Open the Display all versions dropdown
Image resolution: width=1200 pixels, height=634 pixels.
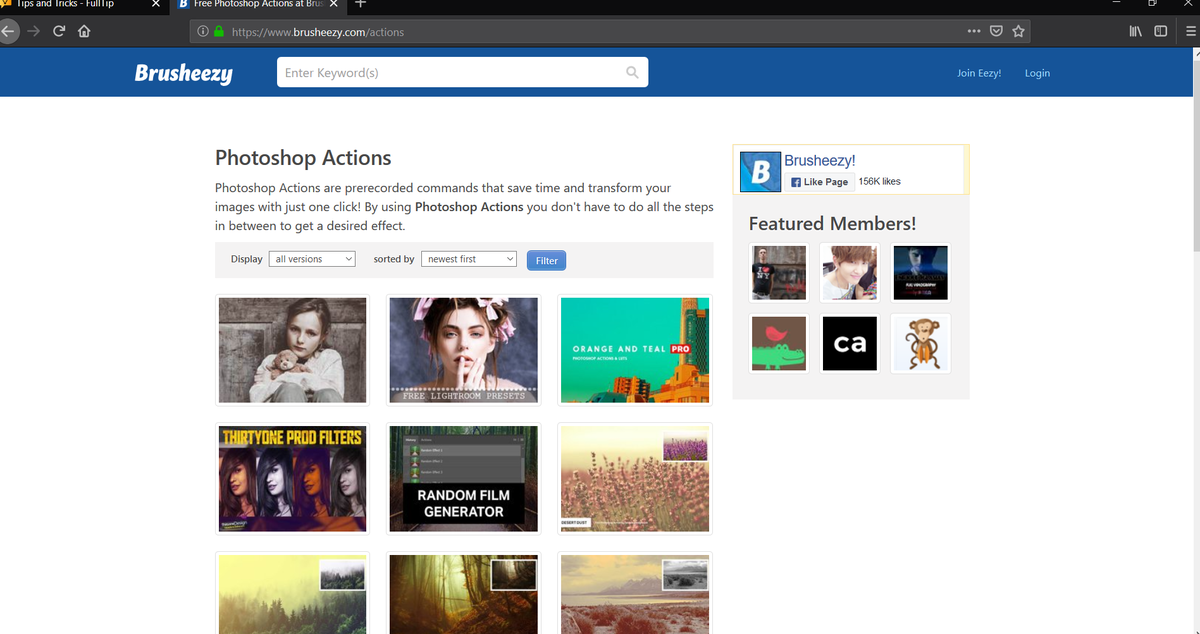(x=312, y=259)
